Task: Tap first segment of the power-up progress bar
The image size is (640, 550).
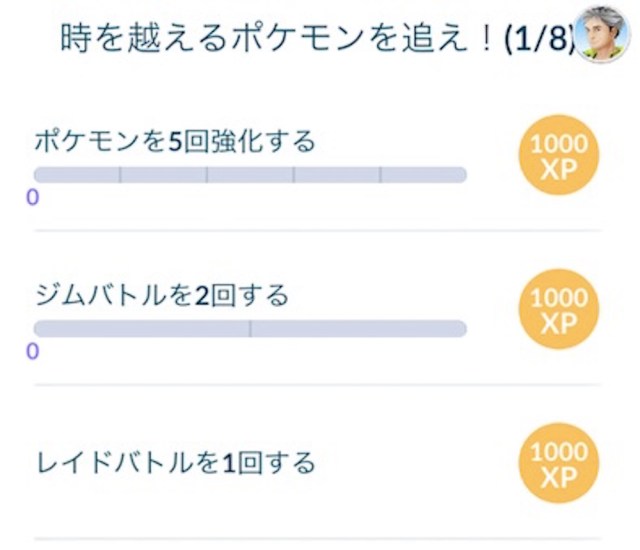Action: (x=77, y=175)
